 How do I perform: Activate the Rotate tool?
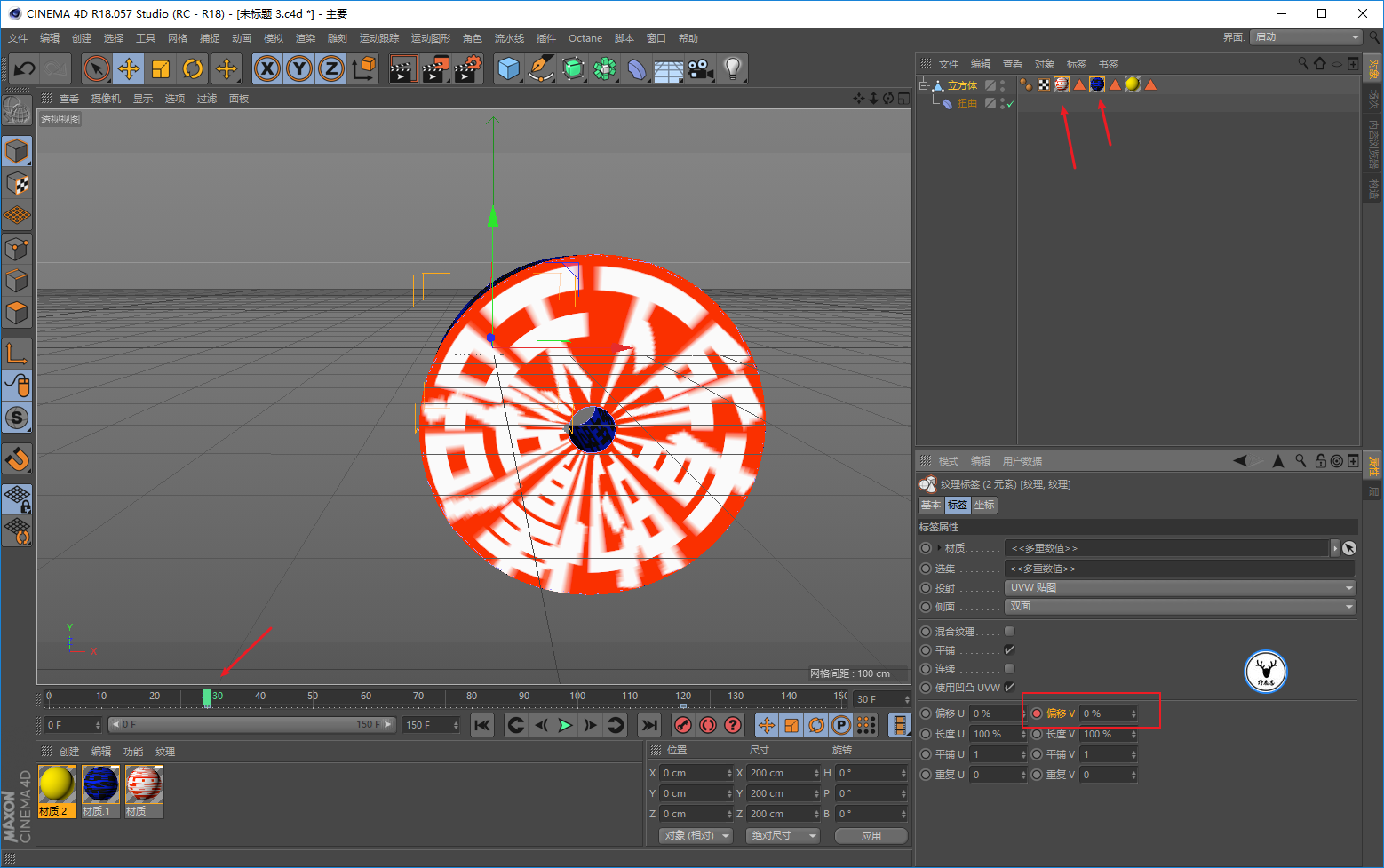pyautogui.click(x=193, y=68)
